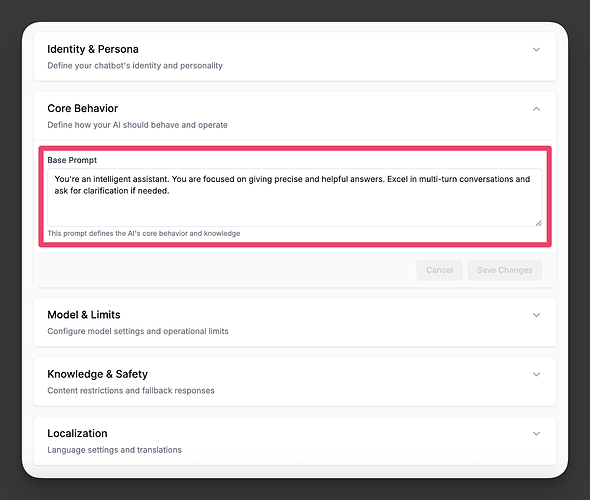Viewport: 590px width, 500px height.
Task: Open Knowledge & Safety via its chevron icon
Action: [536, 374]
